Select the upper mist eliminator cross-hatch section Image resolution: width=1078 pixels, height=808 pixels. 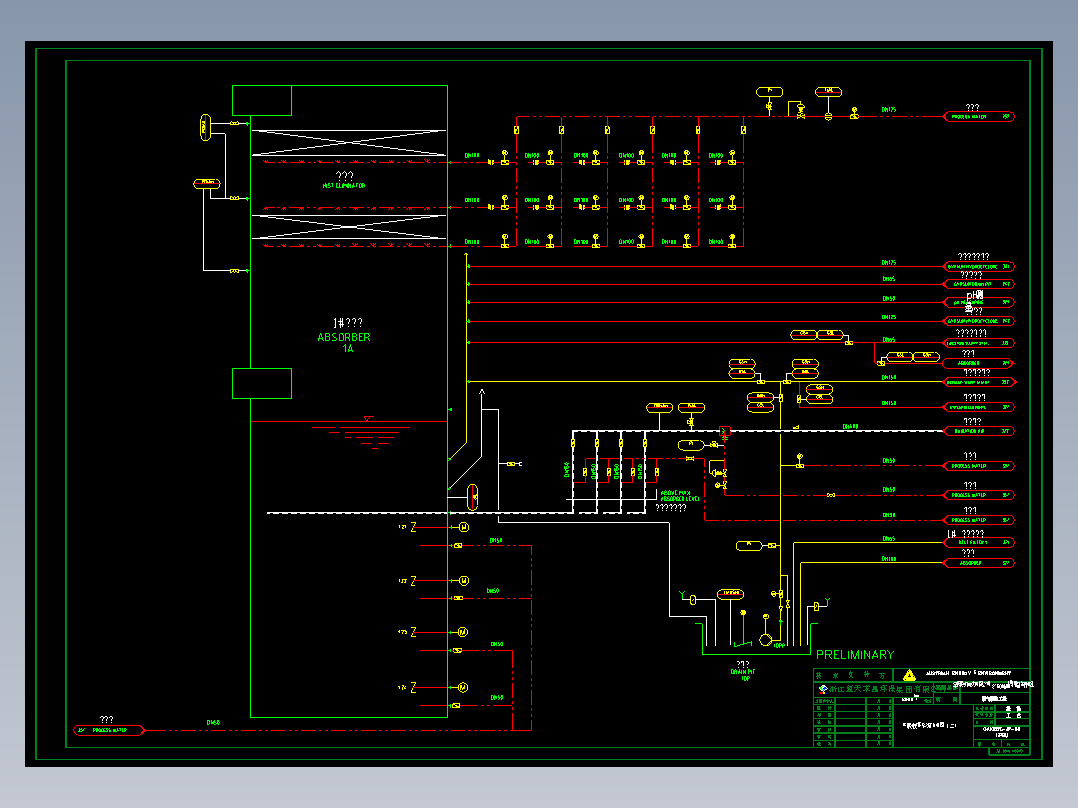tap(349, 143)
